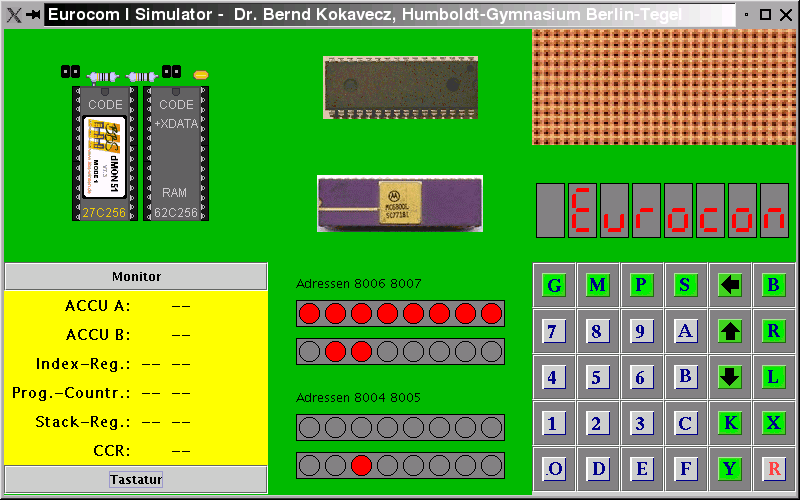Click the purple Motorola CPU chip image
The image size is (800, 500).
[400, 204]
